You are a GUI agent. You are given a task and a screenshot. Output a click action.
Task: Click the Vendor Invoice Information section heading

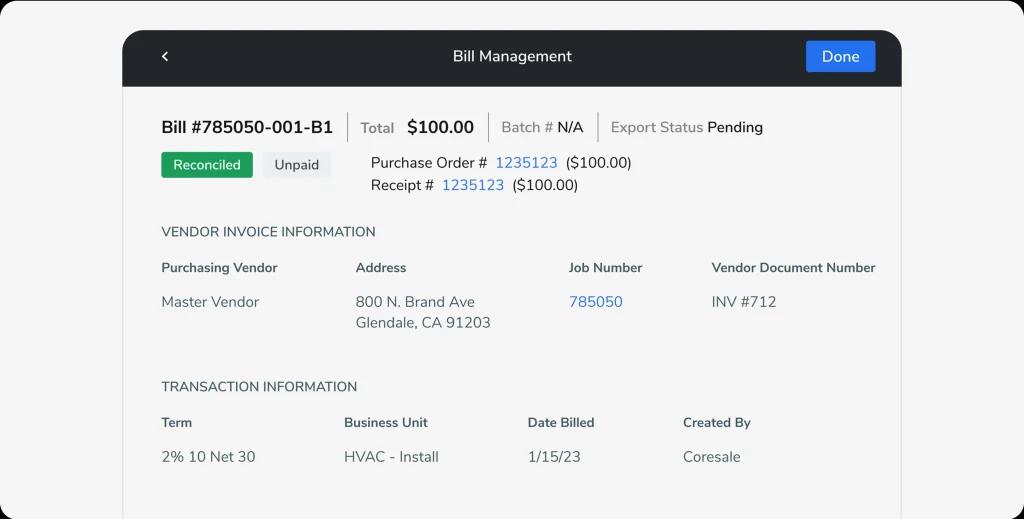tap(268, 232)
